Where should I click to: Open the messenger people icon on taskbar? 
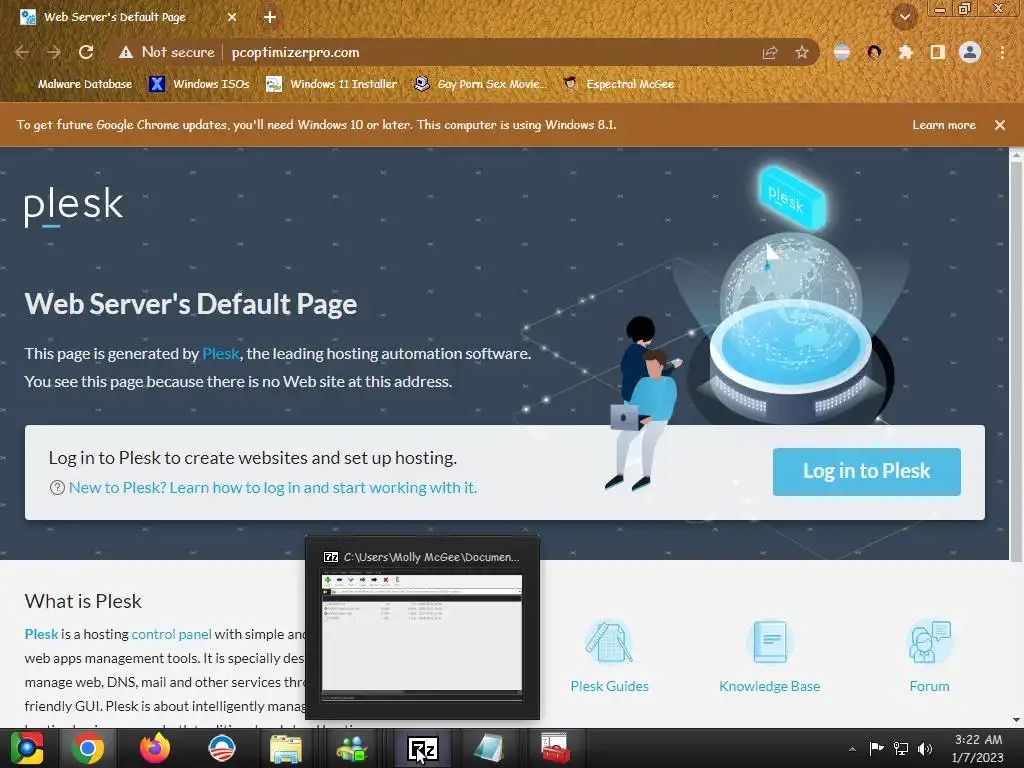[352, 748]
